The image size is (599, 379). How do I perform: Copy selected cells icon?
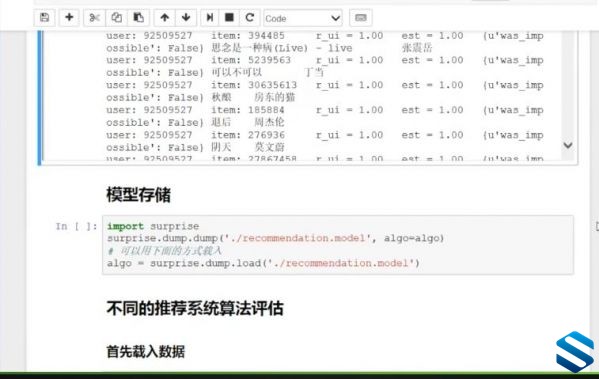click(117, 18)
